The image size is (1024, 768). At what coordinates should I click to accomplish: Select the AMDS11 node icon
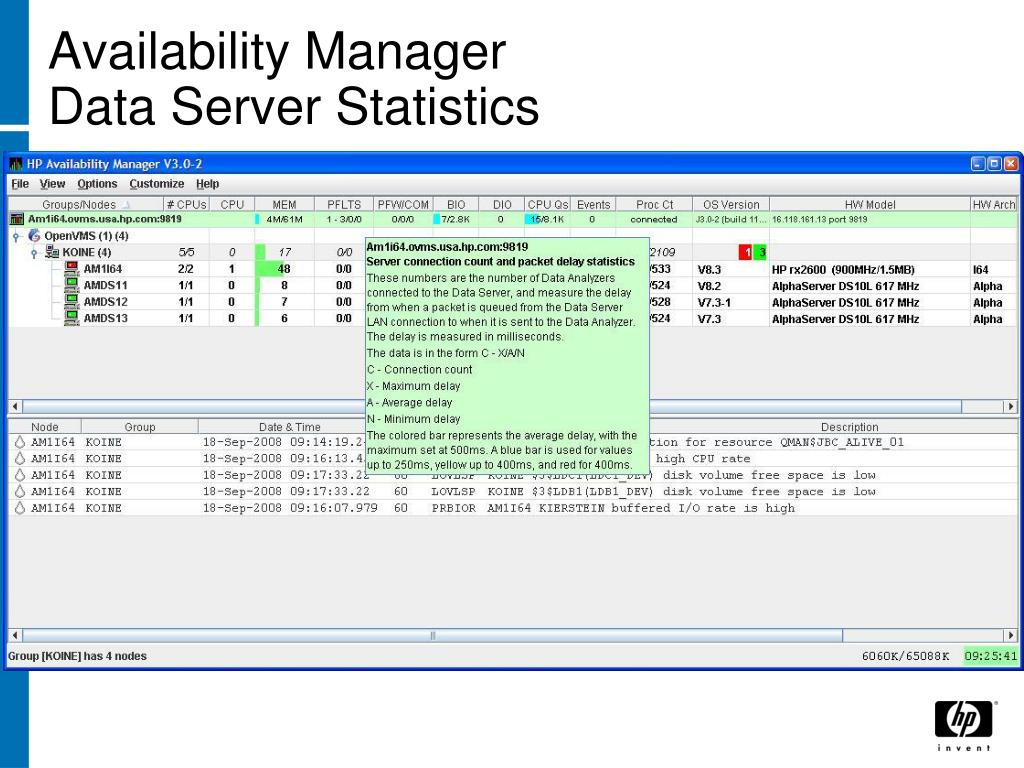[72, 285]
